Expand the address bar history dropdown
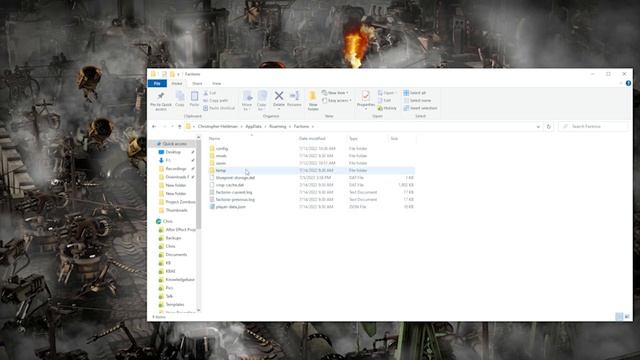640x360 pixels. (x=538, y=127)
